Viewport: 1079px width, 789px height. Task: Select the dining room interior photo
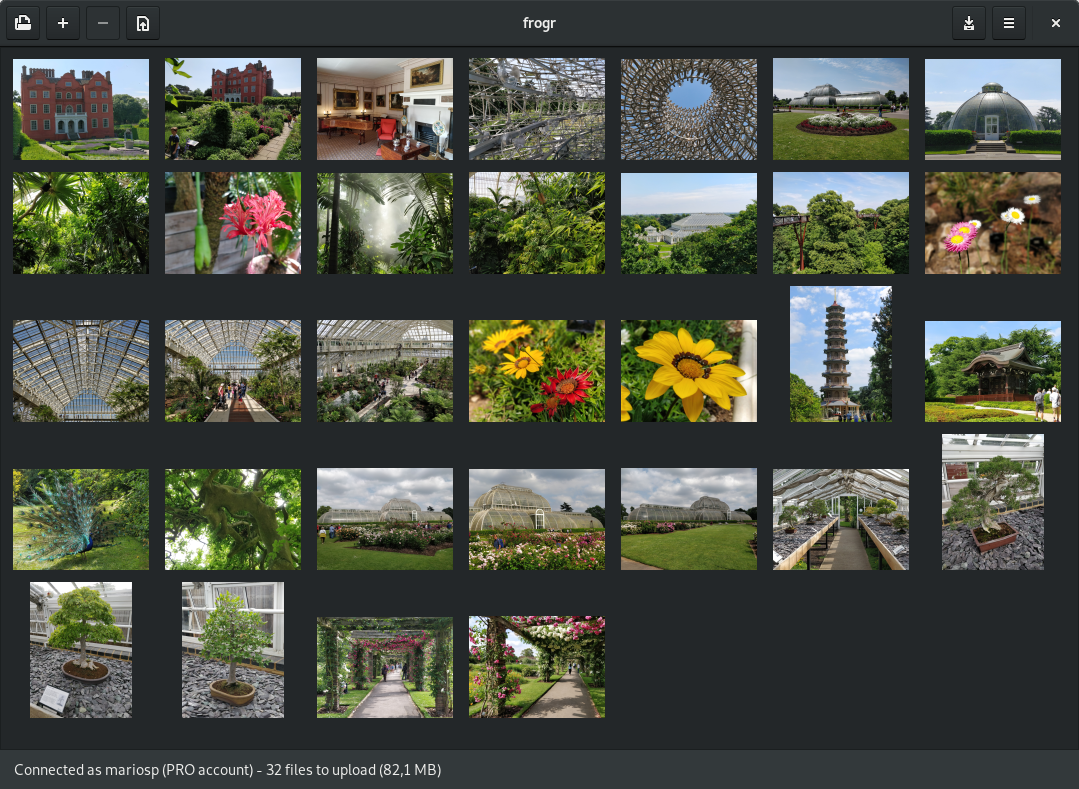pyautogui.click(x=385, y=109)
